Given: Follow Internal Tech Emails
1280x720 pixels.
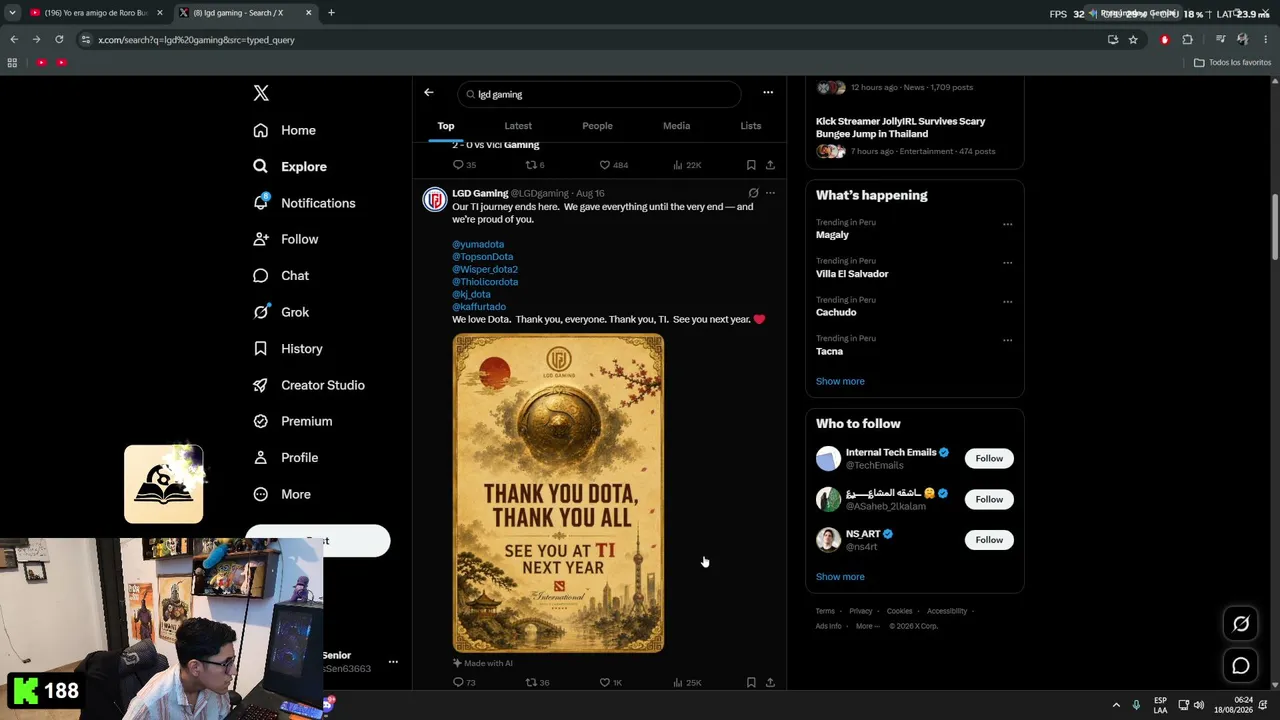Looking at the screenshot, I should pos(989,458).
